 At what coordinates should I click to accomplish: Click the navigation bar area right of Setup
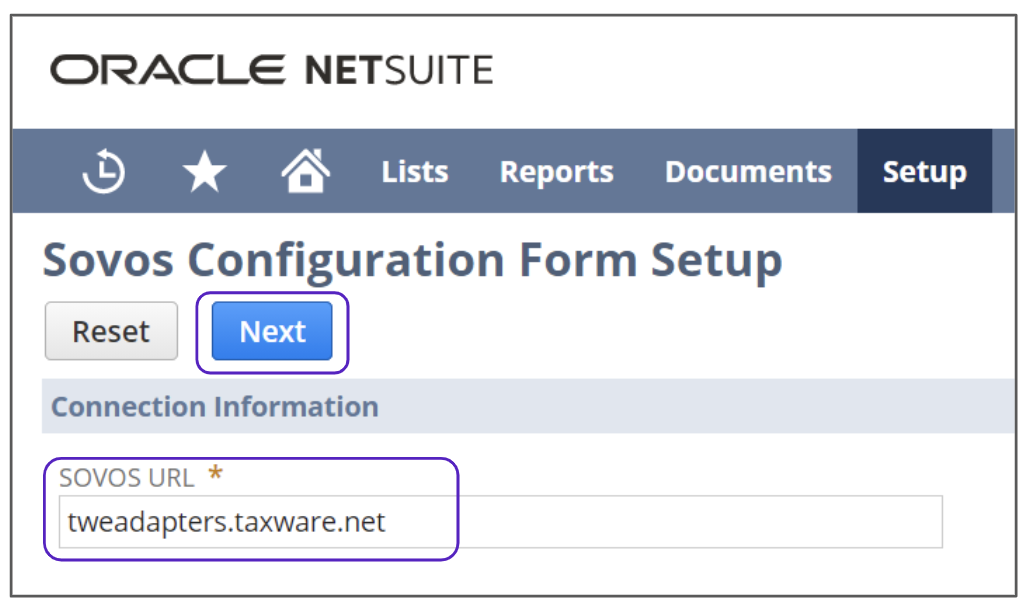[x=1003, y=172]
